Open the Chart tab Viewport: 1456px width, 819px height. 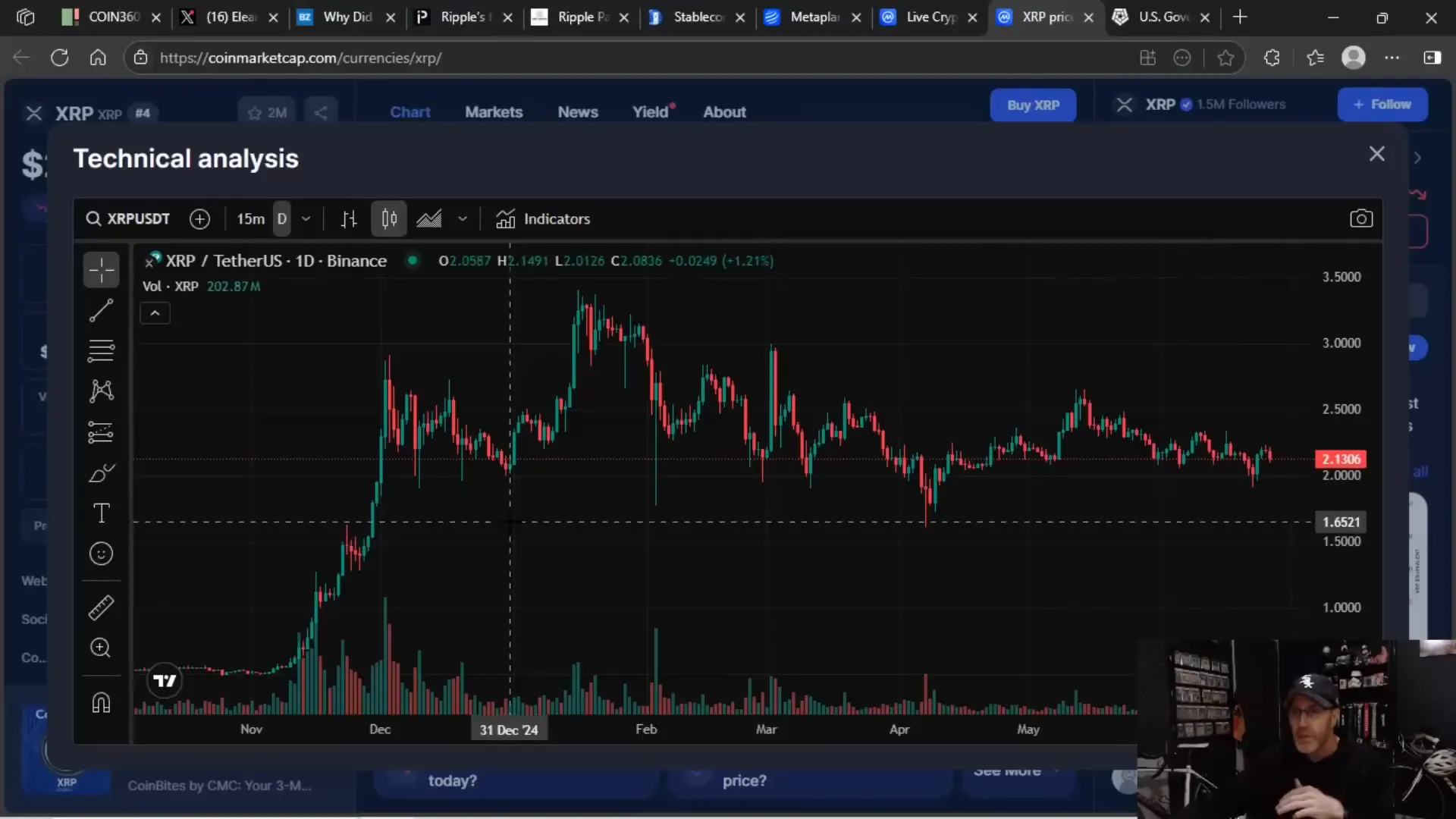410,112
